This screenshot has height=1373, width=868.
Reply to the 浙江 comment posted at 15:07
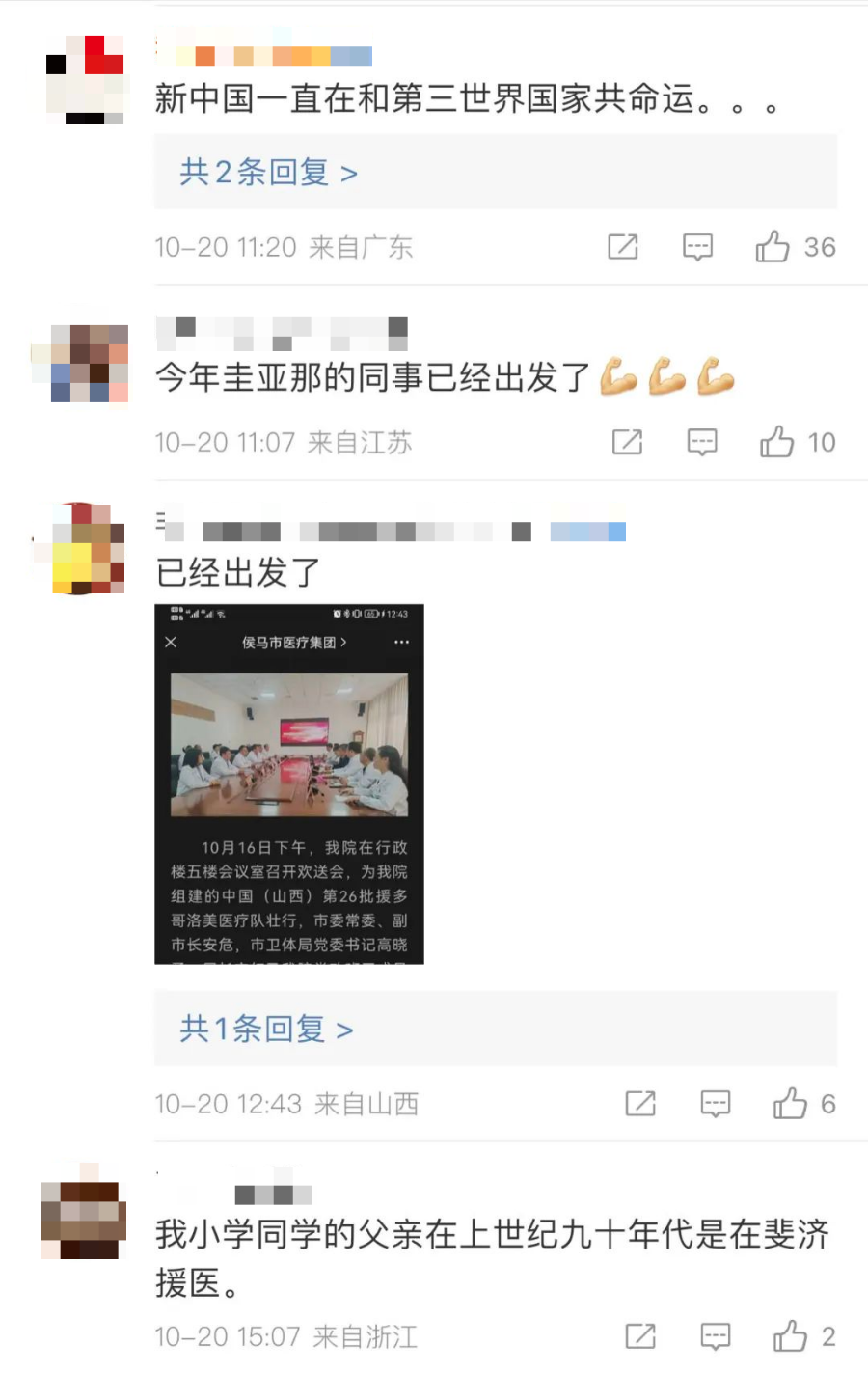715,1336
